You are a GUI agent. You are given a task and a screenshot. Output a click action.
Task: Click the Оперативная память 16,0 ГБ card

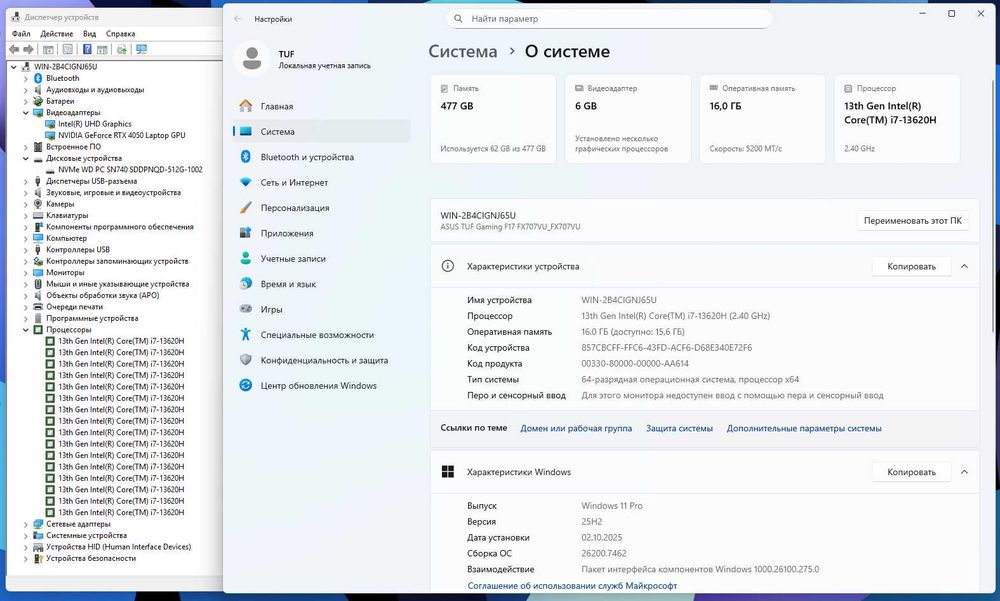762,119
